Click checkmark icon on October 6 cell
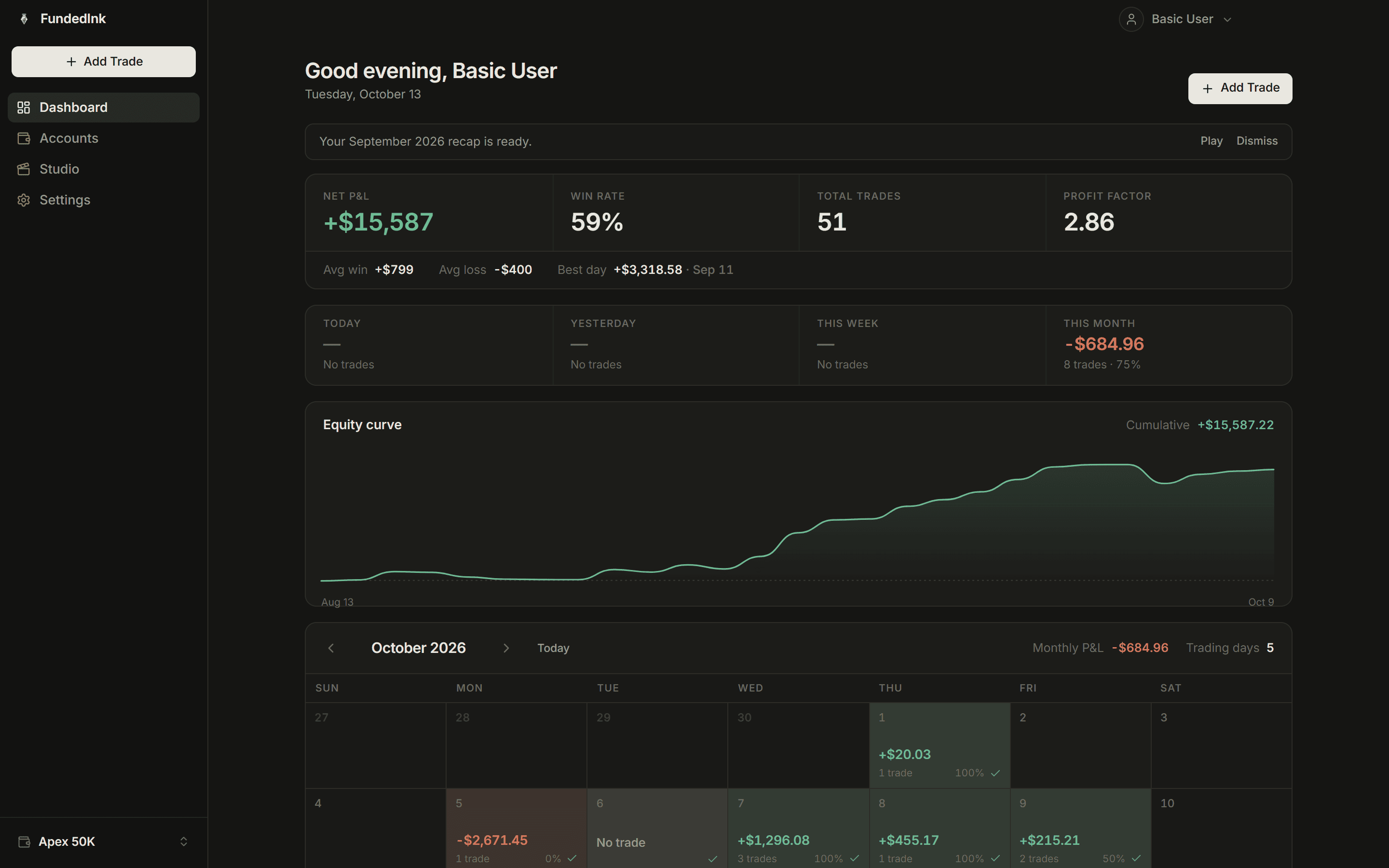This screenshot has width=1389, height=868. click(713, 858)
